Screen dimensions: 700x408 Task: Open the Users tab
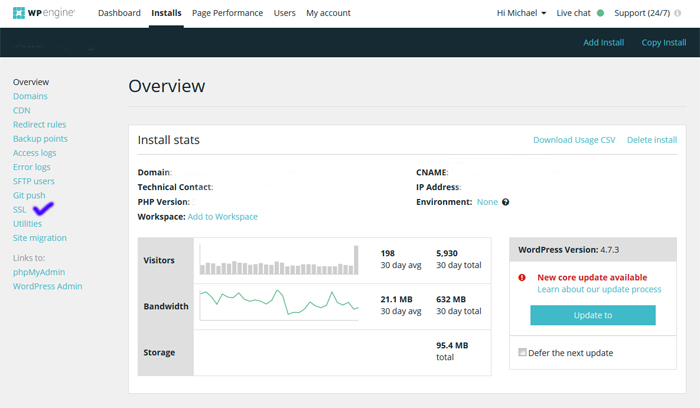tap(284, 13)
